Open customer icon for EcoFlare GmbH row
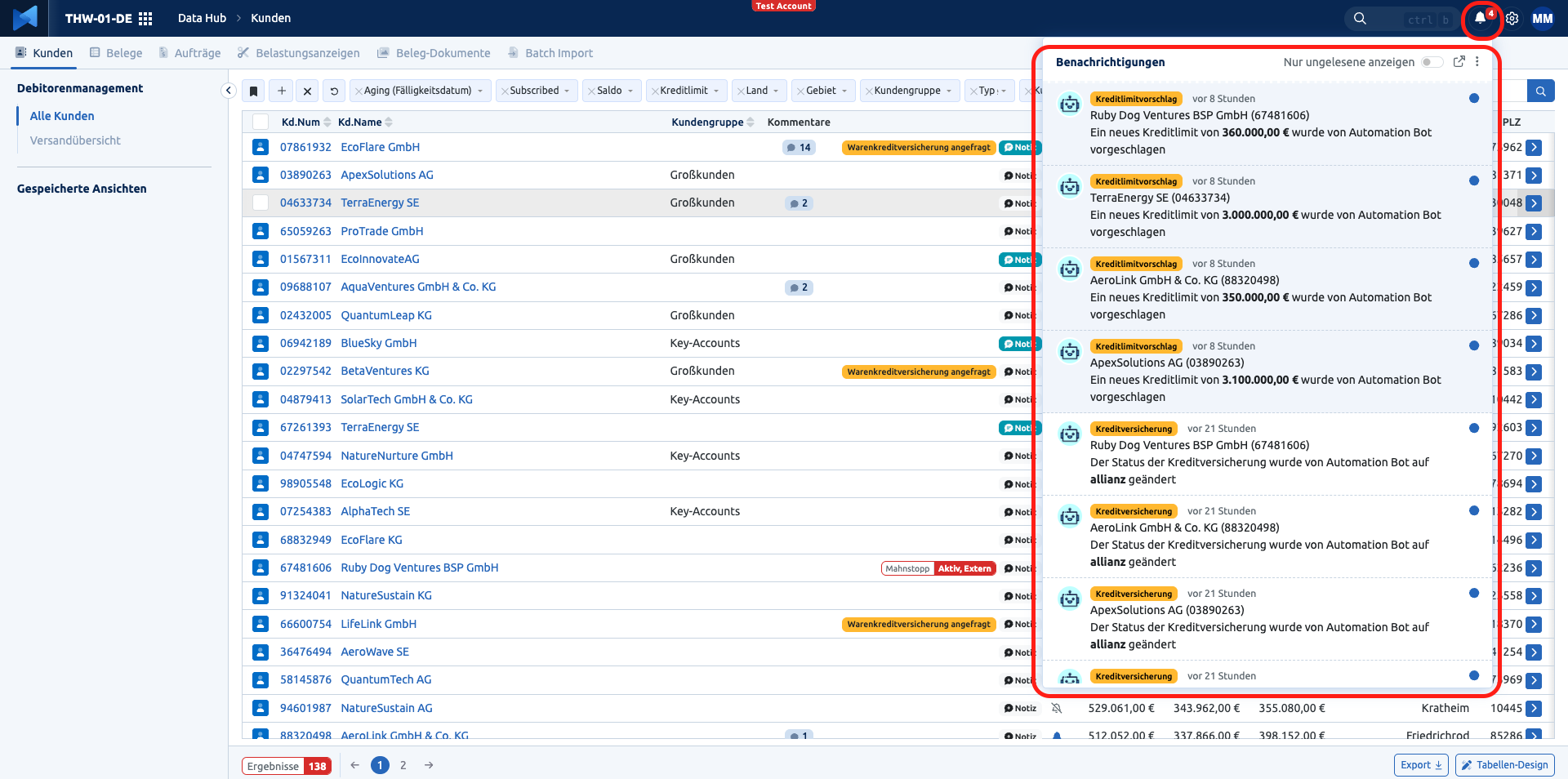This screenshot has height=779, width=1568. 261,147
